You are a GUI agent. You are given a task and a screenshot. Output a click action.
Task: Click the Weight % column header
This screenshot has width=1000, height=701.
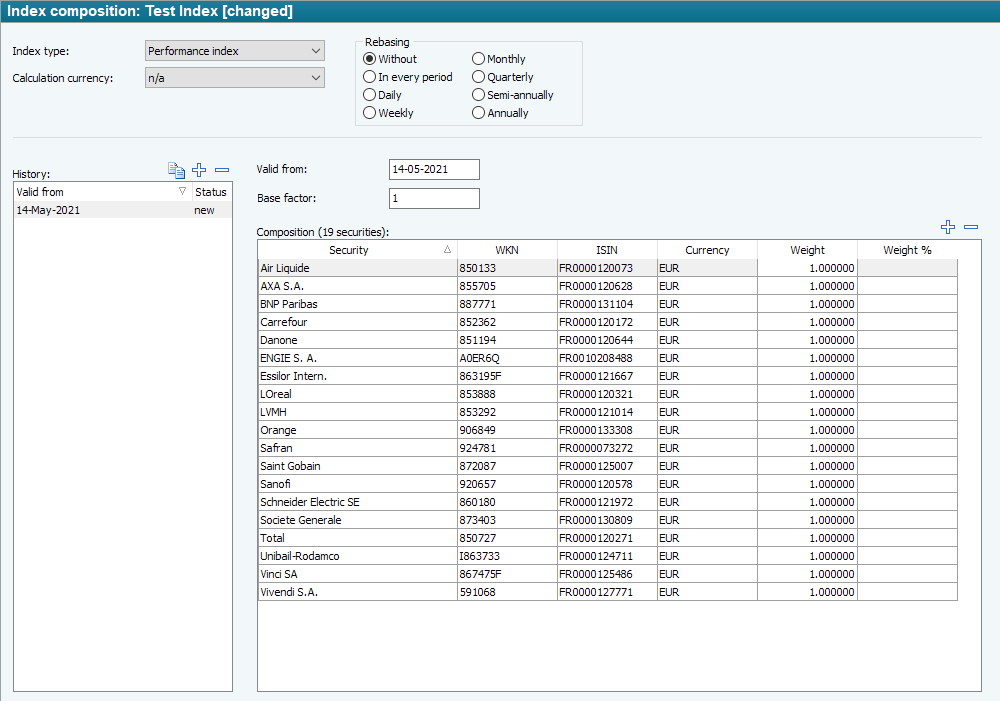[907, 250]
